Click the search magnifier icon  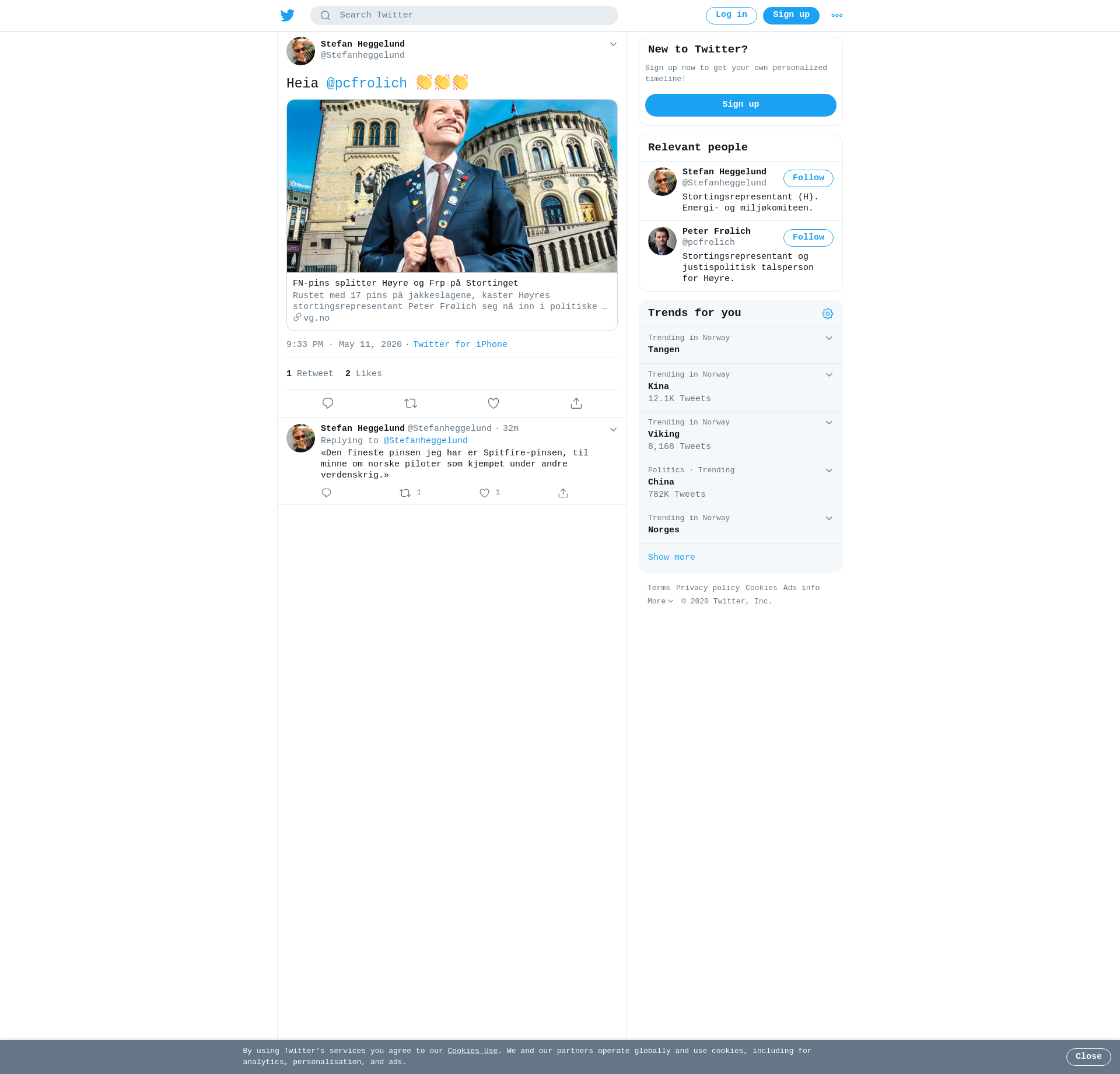click(x=325, y=16)
